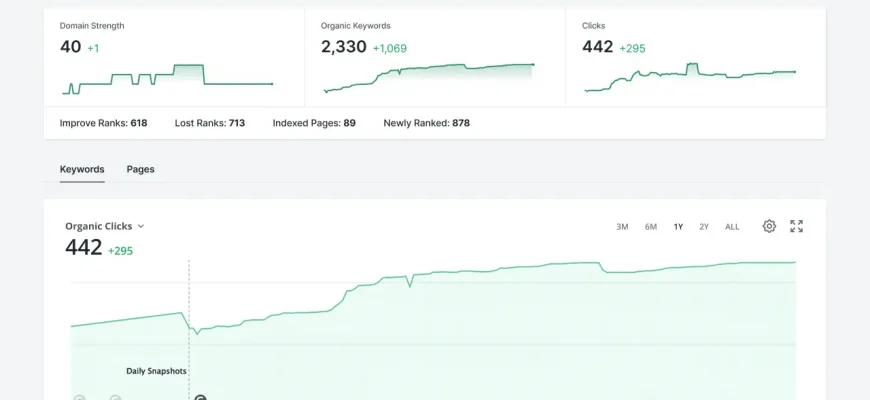The height and width of the screenshot is (400, 870).
Task: Set chart range to 3M
Action: coord(622,227)
